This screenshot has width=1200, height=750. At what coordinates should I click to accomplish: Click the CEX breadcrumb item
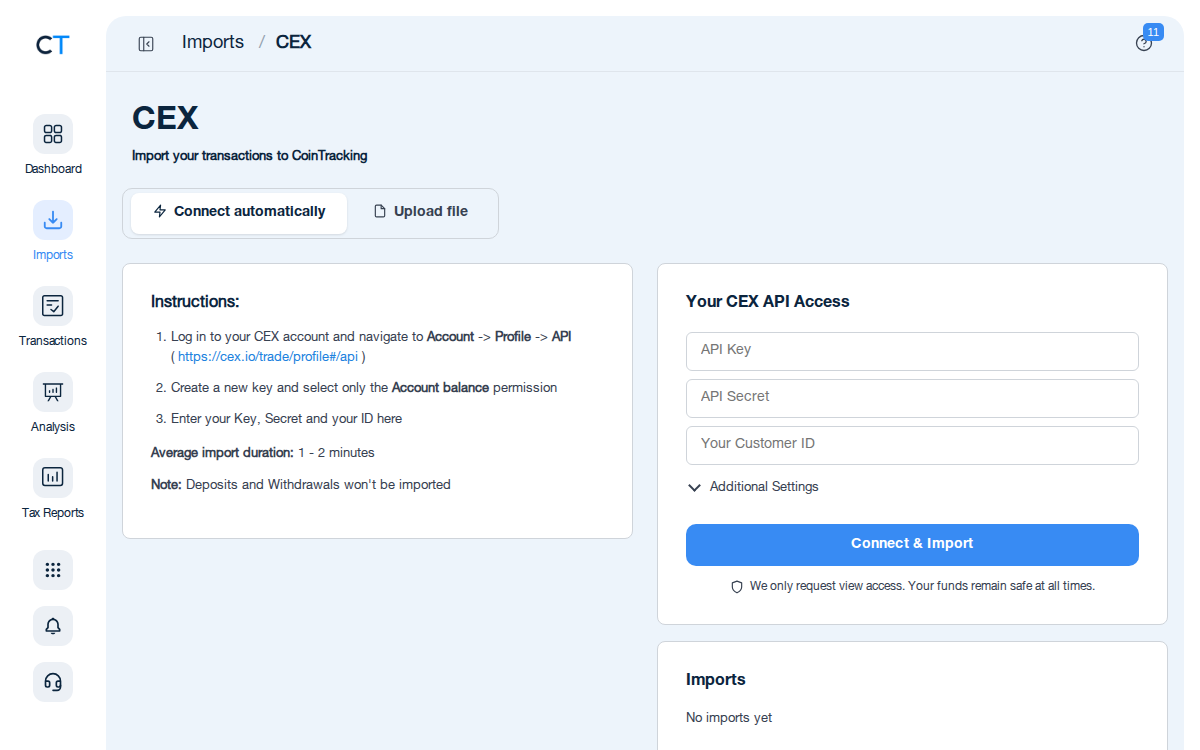pos(294,42)
